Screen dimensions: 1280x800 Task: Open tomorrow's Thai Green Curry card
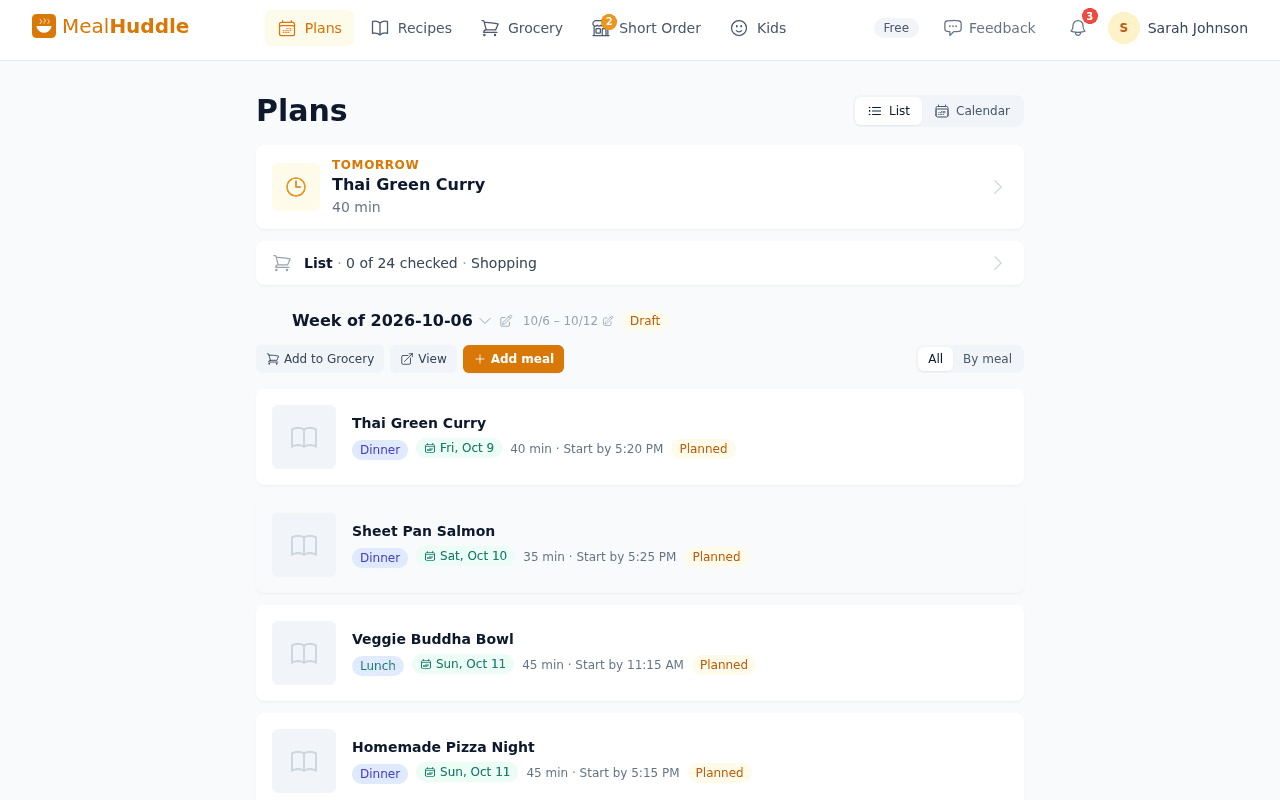(x=640, y=187)
